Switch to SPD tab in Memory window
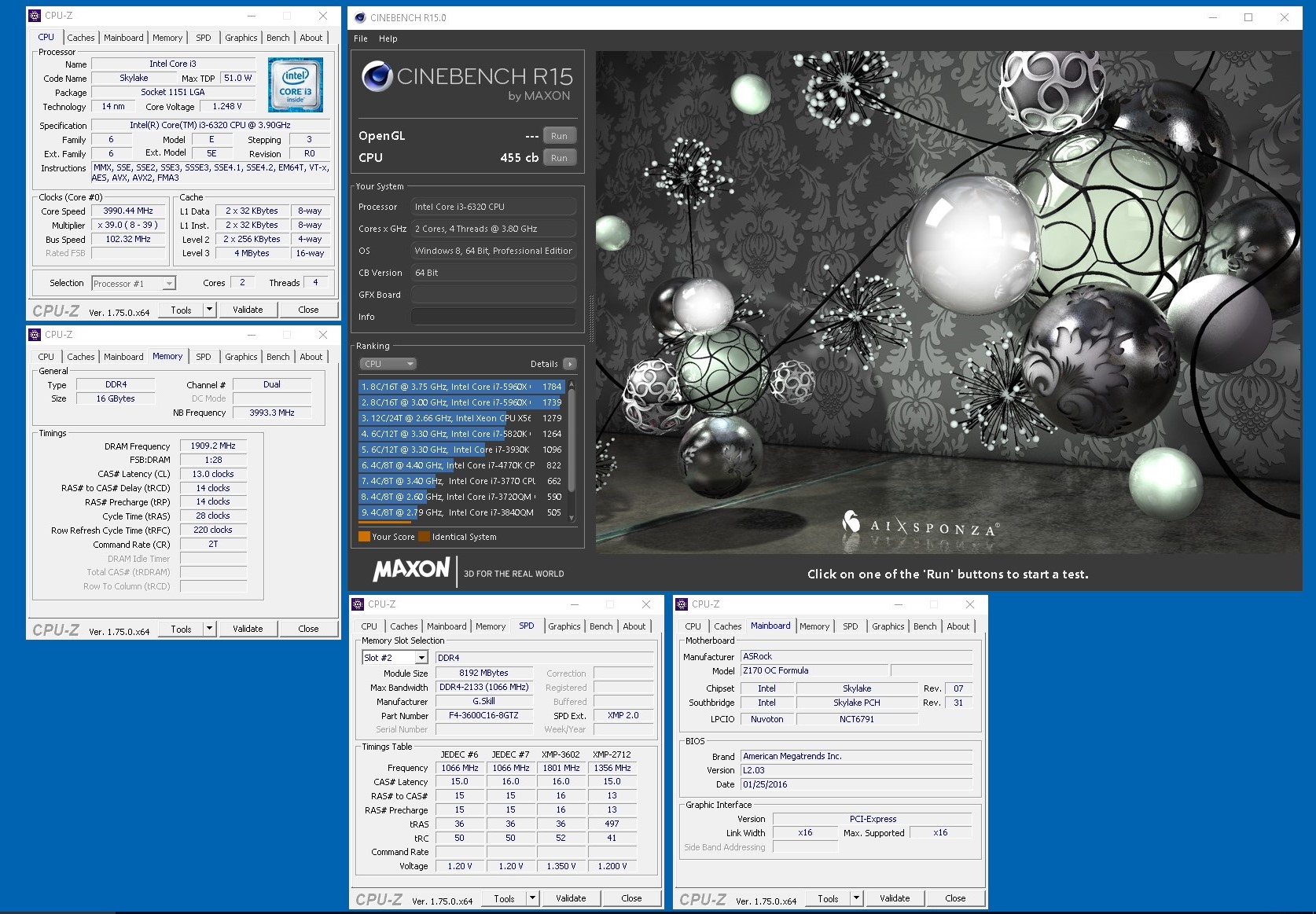The width and height of the screenshot is (1316, 914). [204, 357]
